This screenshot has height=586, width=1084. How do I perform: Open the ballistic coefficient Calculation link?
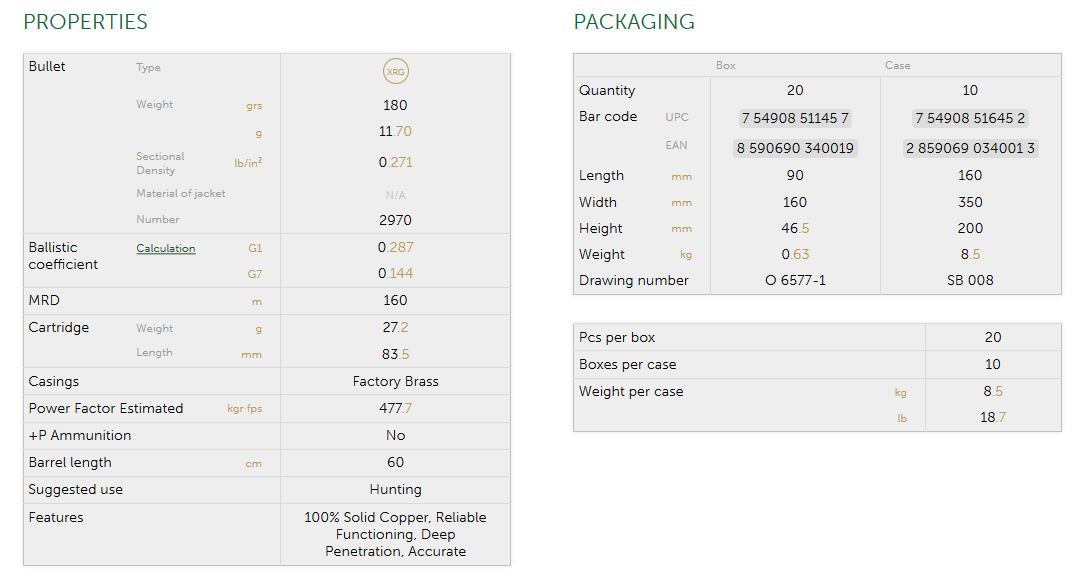pyautogui.click(x=166, y=248)
